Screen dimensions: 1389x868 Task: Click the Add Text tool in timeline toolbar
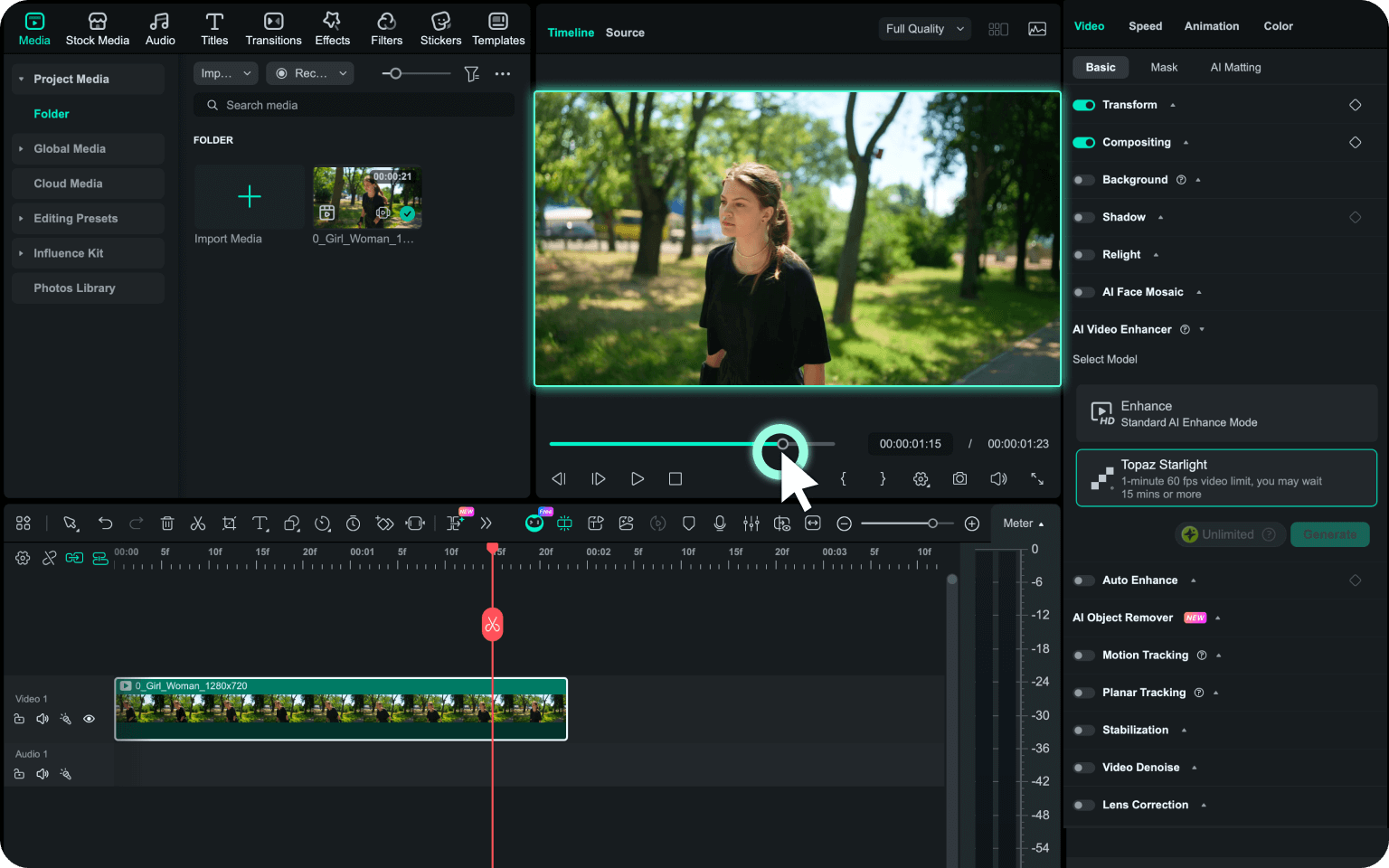(x=260, y=523)
